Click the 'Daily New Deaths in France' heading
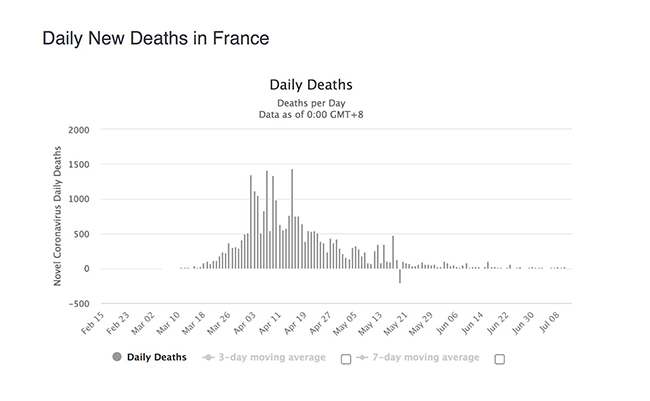650x401 pixels. (x=155, y=39)
